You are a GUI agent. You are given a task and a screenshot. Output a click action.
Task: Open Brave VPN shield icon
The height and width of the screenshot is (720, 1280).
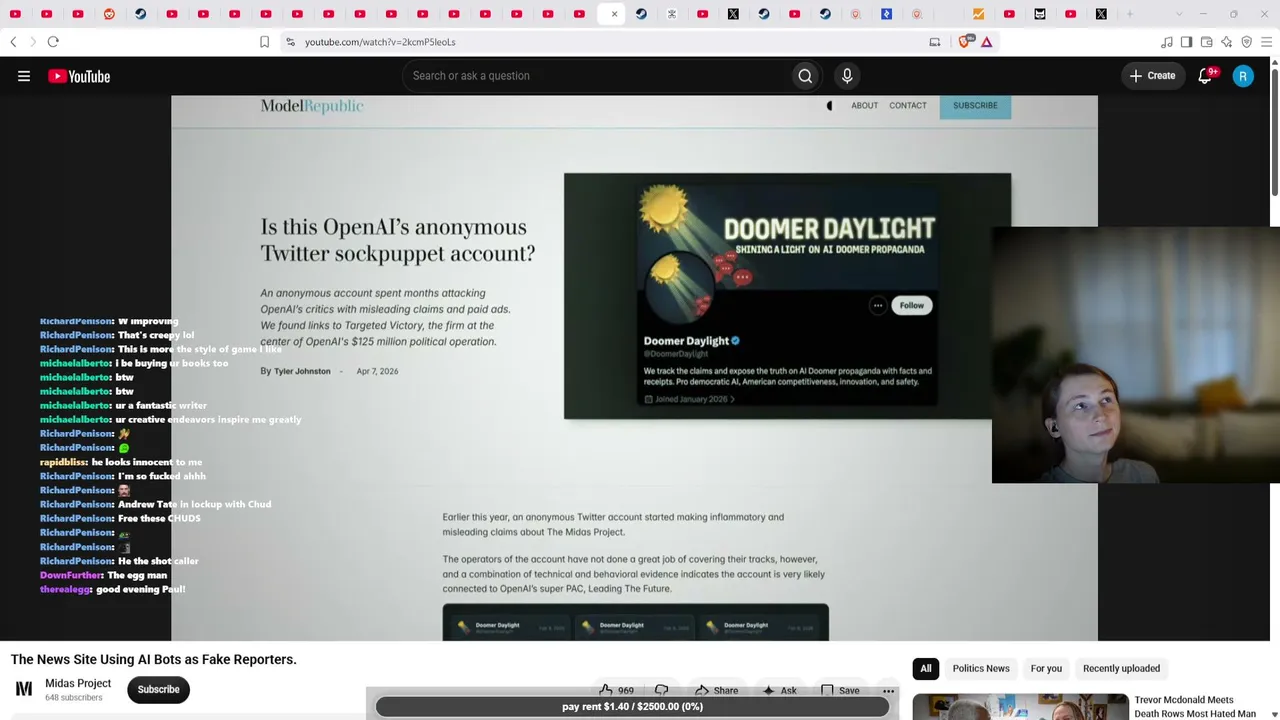[x=1247, y=42]
